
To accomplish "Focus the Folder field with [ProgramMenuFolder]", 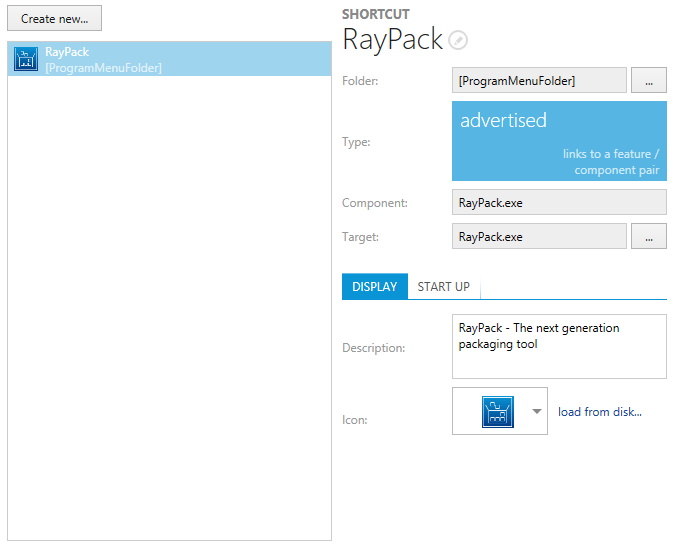I will click(539, 81).
